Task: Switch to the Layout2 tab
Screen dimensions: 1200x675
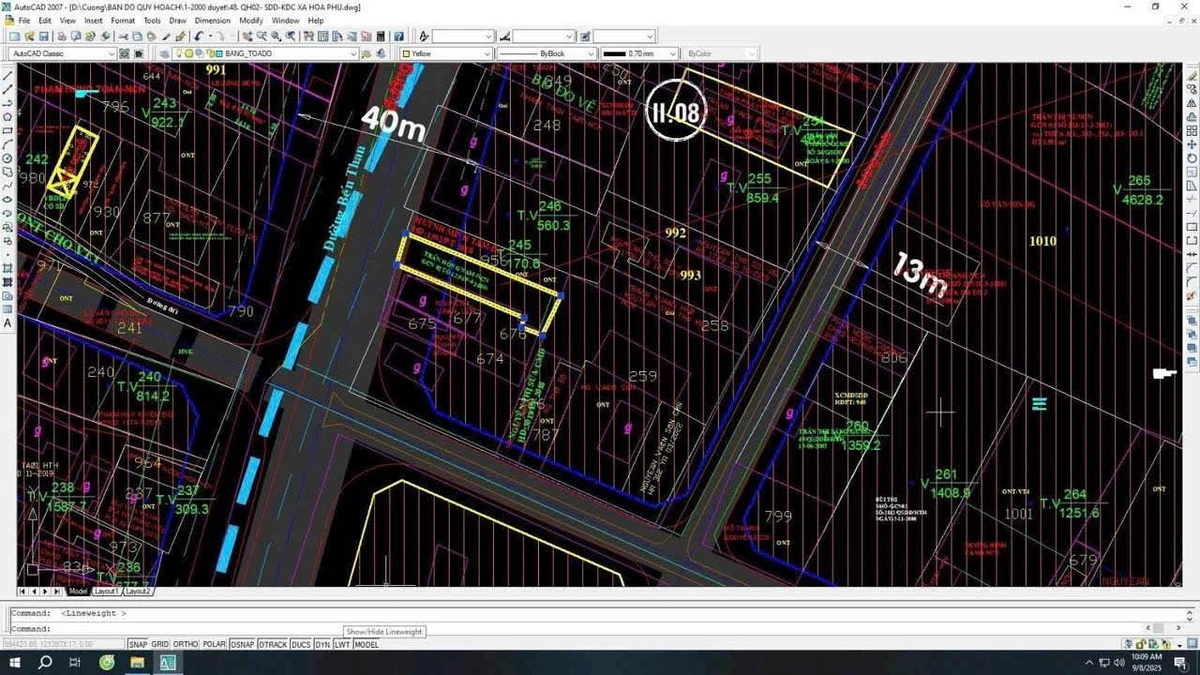Action: (x=138, y=591)
